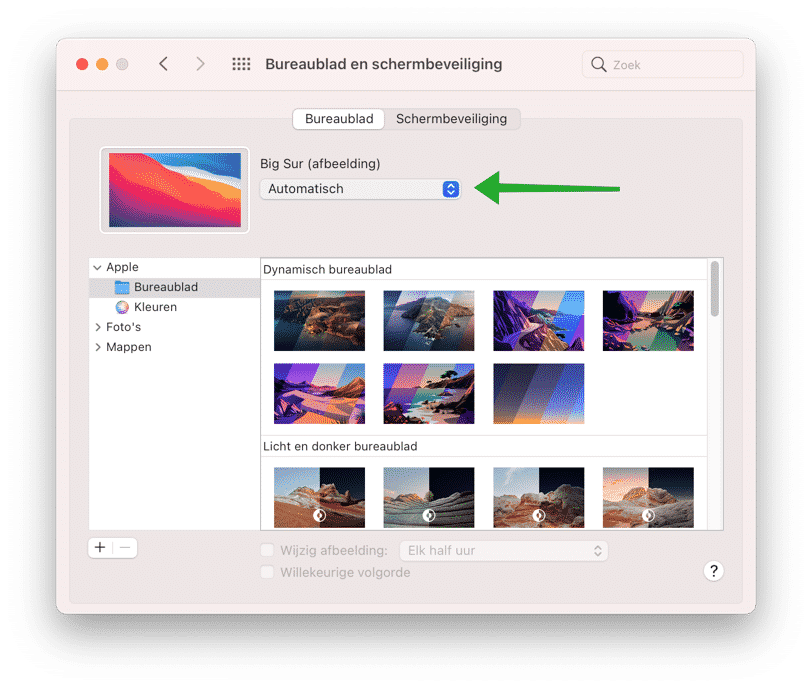Collapse the Apple tree section
This screenshot has width=812, height=688.
[x=97, y=268]
